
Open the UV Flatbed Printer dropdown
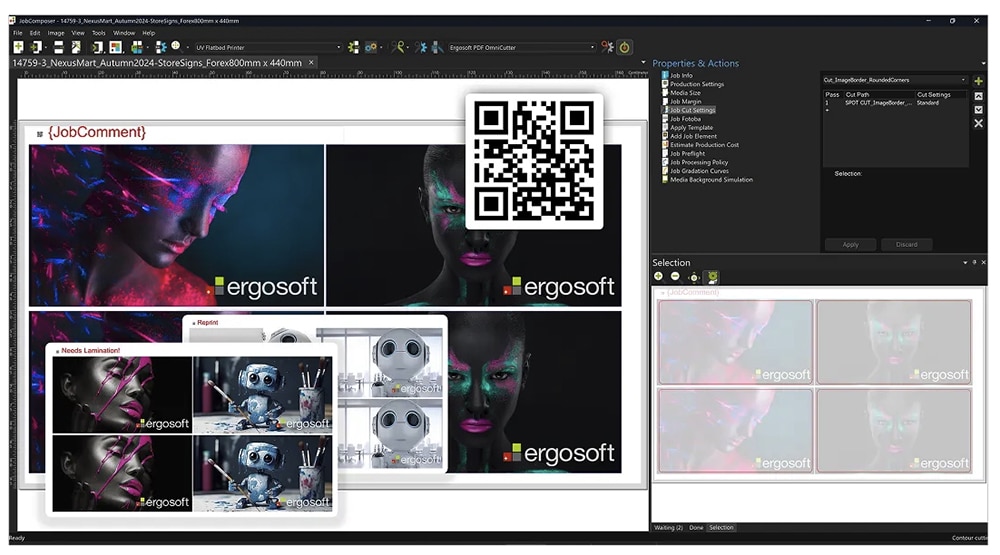coord(338,47)
